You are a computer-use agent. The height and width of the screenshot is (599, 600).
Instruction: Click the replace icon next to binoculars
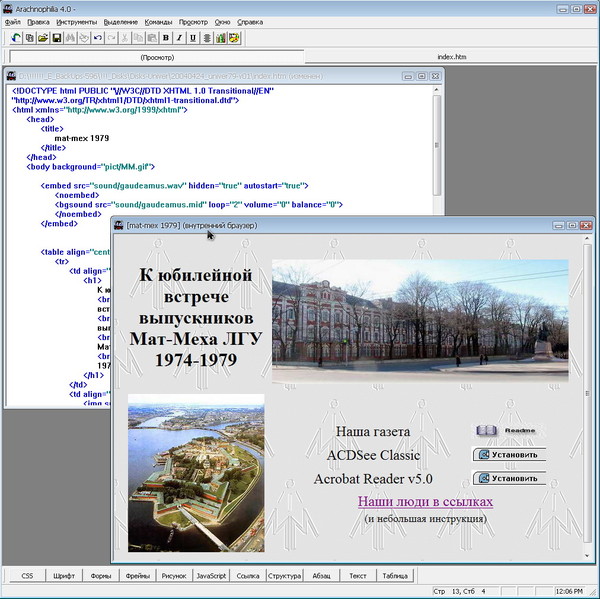pyautogui.click(x=84, y=38)
